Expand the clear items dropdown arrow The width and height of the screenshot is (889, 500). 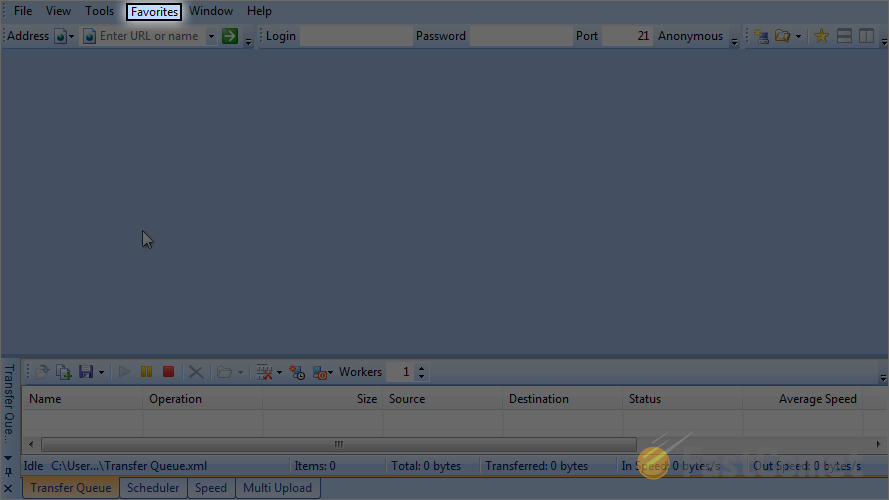(280, 372)
